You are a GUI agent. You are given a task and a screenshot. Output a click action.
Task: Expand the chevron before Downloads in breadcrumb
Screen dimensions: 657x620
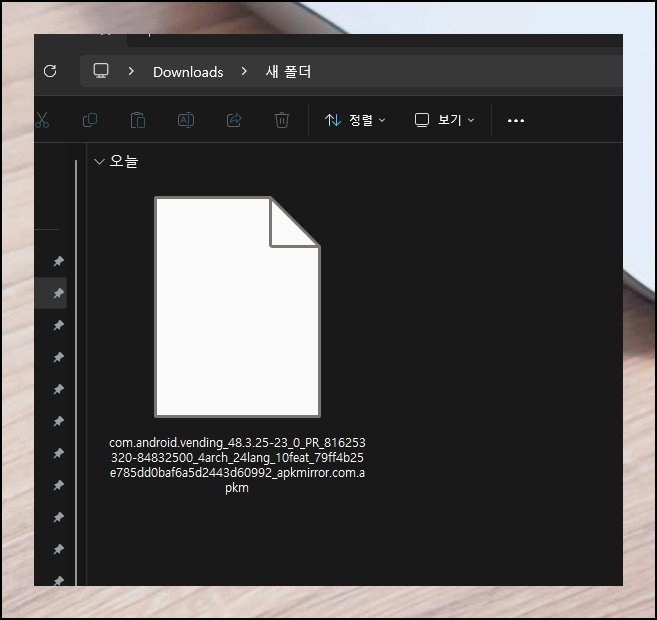(x=131, y=71)
